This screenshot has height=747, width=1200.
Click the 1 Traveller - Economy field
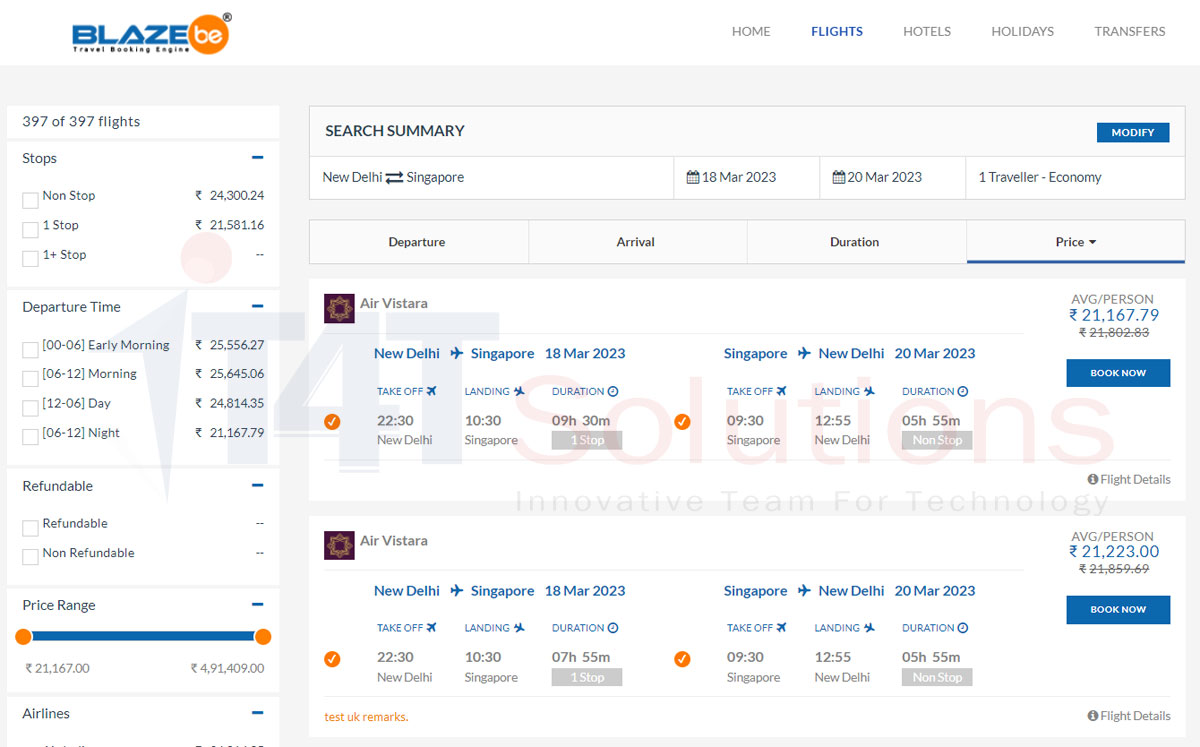click(x=1040, y=176)
